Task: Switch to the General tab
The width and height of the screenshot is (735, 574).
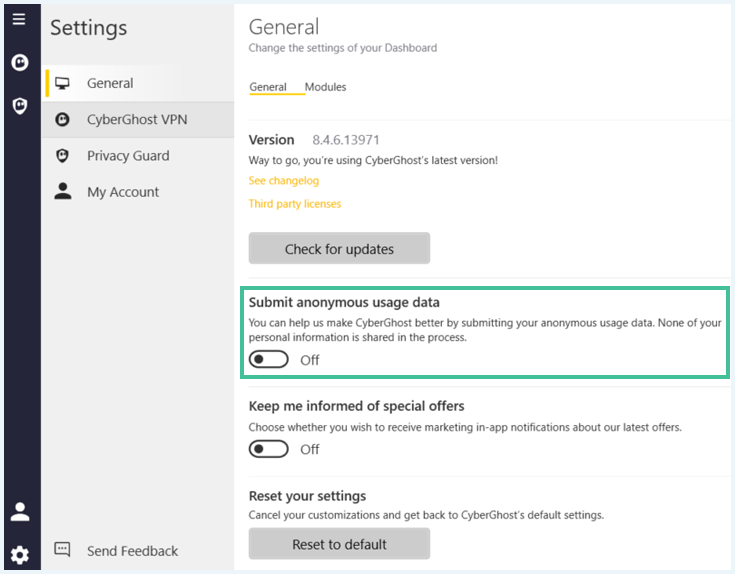Action: click(268, 87)
